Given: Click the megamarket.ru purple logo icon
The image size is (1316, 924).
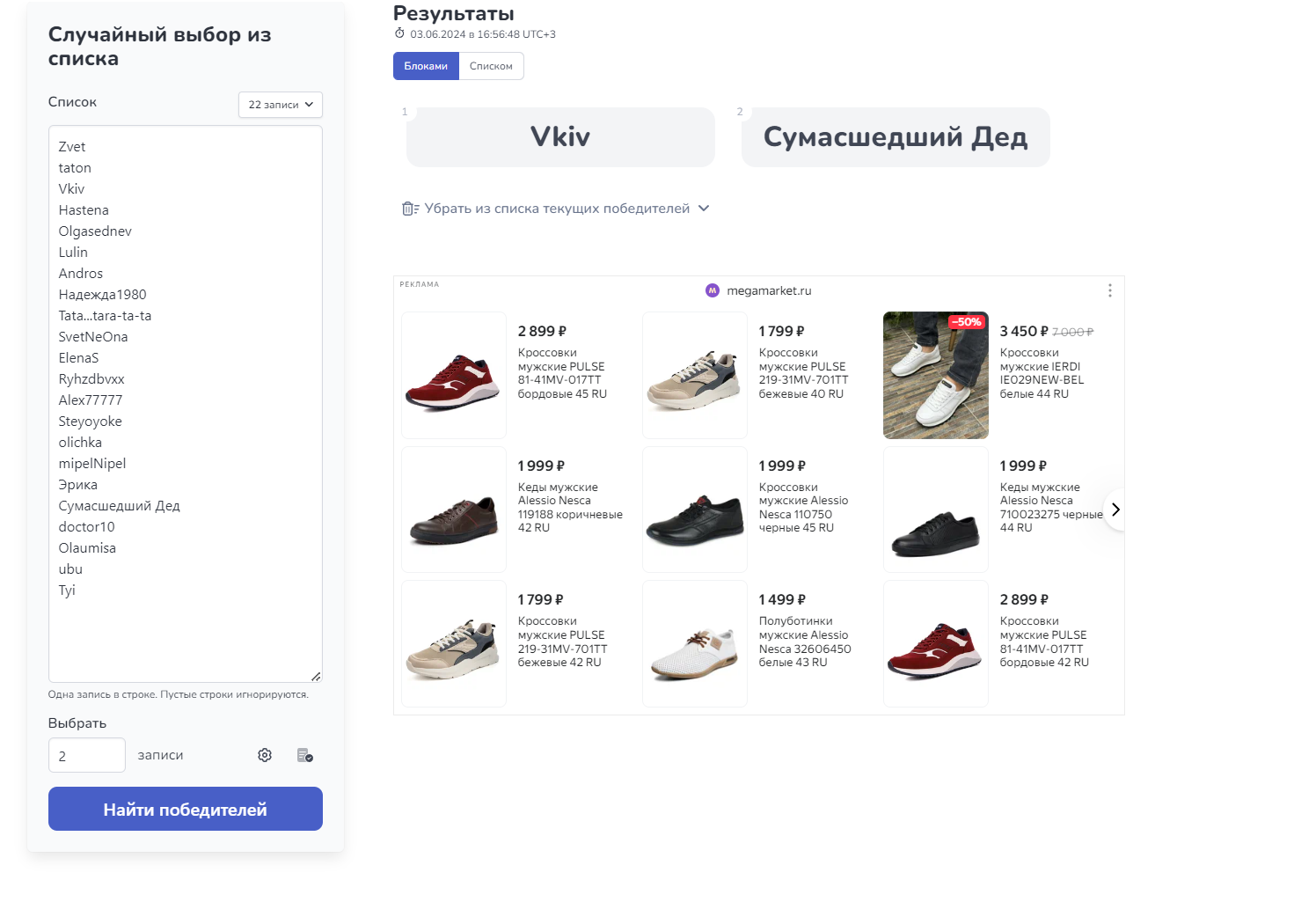Looking at the screenshot, I should [713, 290].
